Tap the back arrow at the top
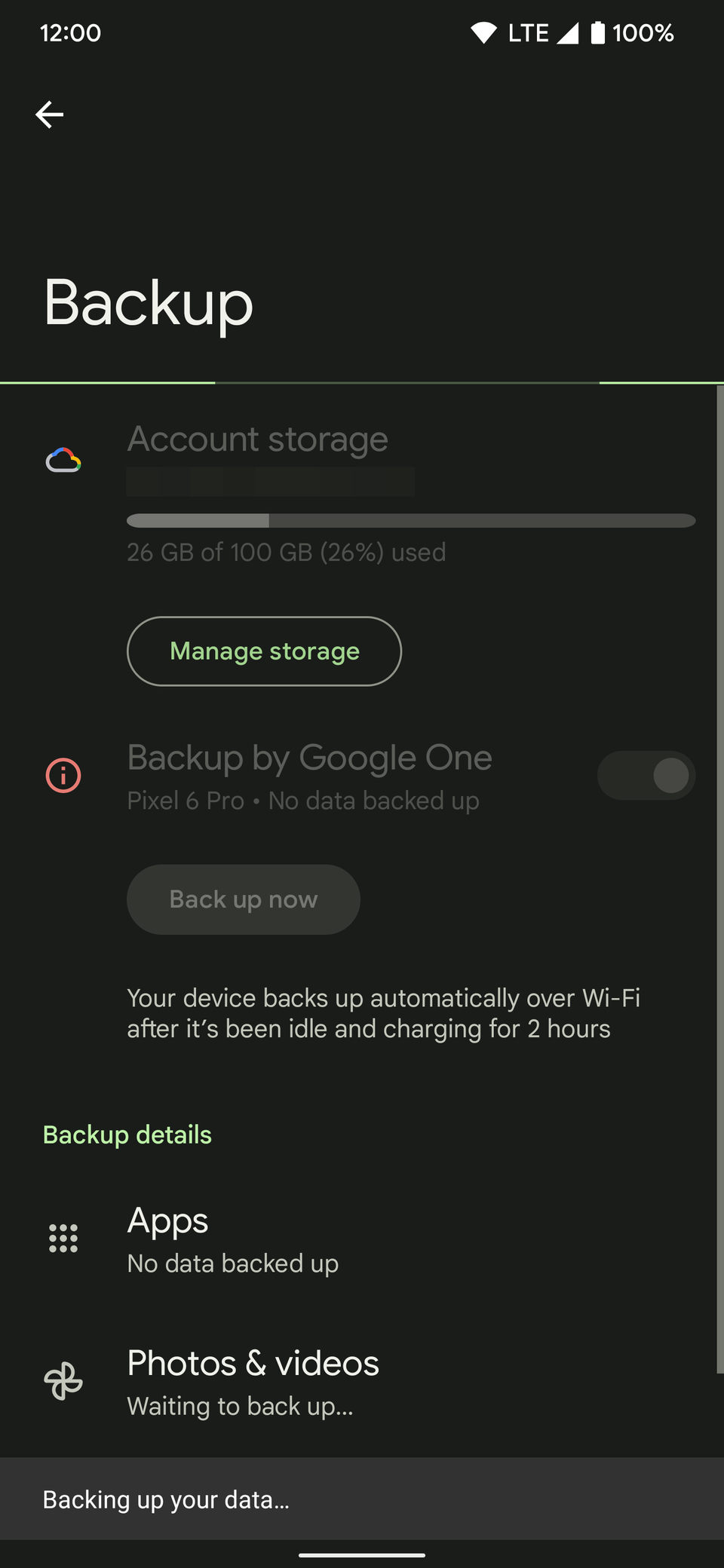The image size is (724, 1568). pyautogui.click(x=49, y=114)
